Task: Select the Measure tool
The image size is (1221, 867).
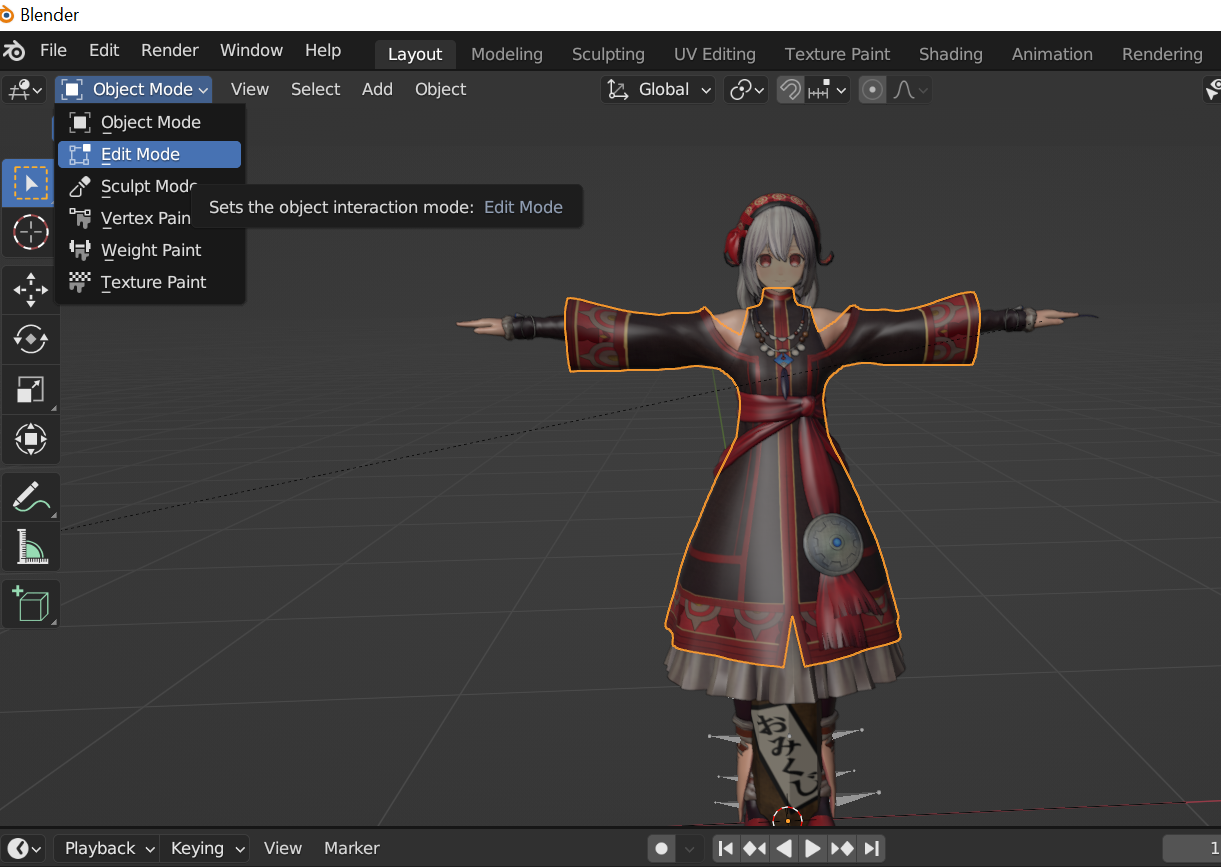Action: pyautogui.click(x=31, y=546)
